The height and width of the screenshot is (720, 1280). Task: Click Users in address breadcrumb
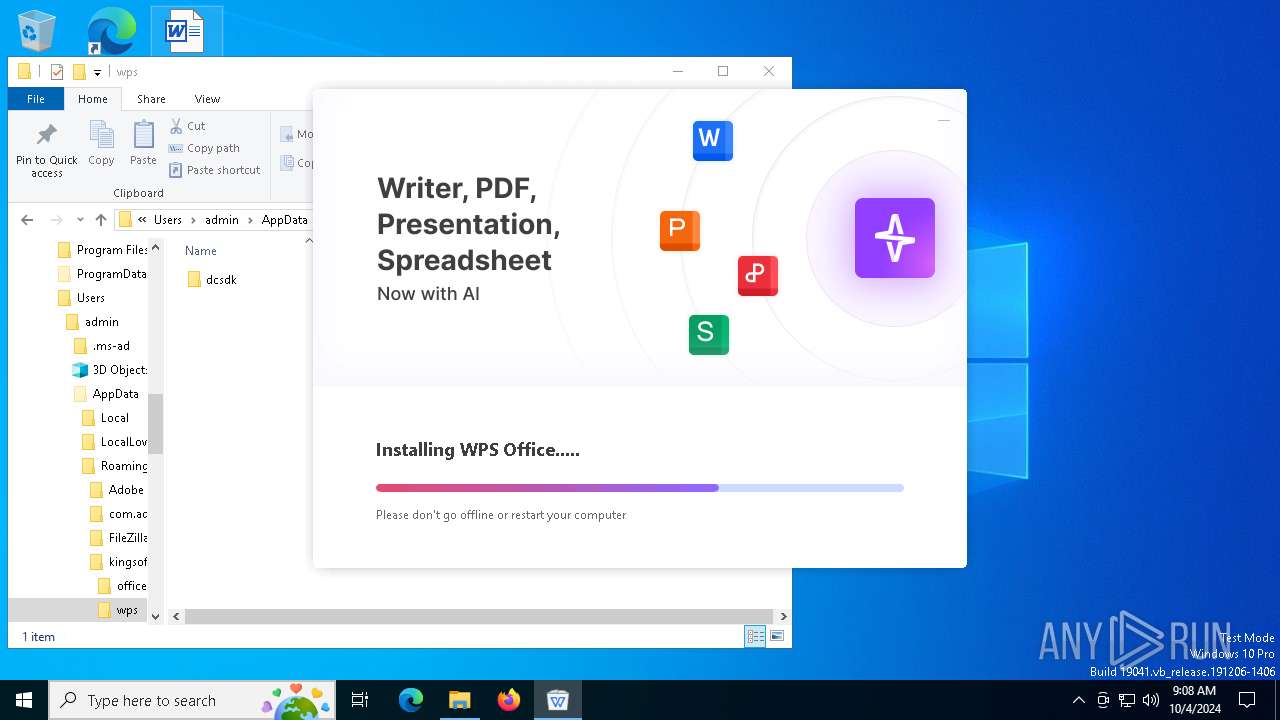click(x=168, y=220)
